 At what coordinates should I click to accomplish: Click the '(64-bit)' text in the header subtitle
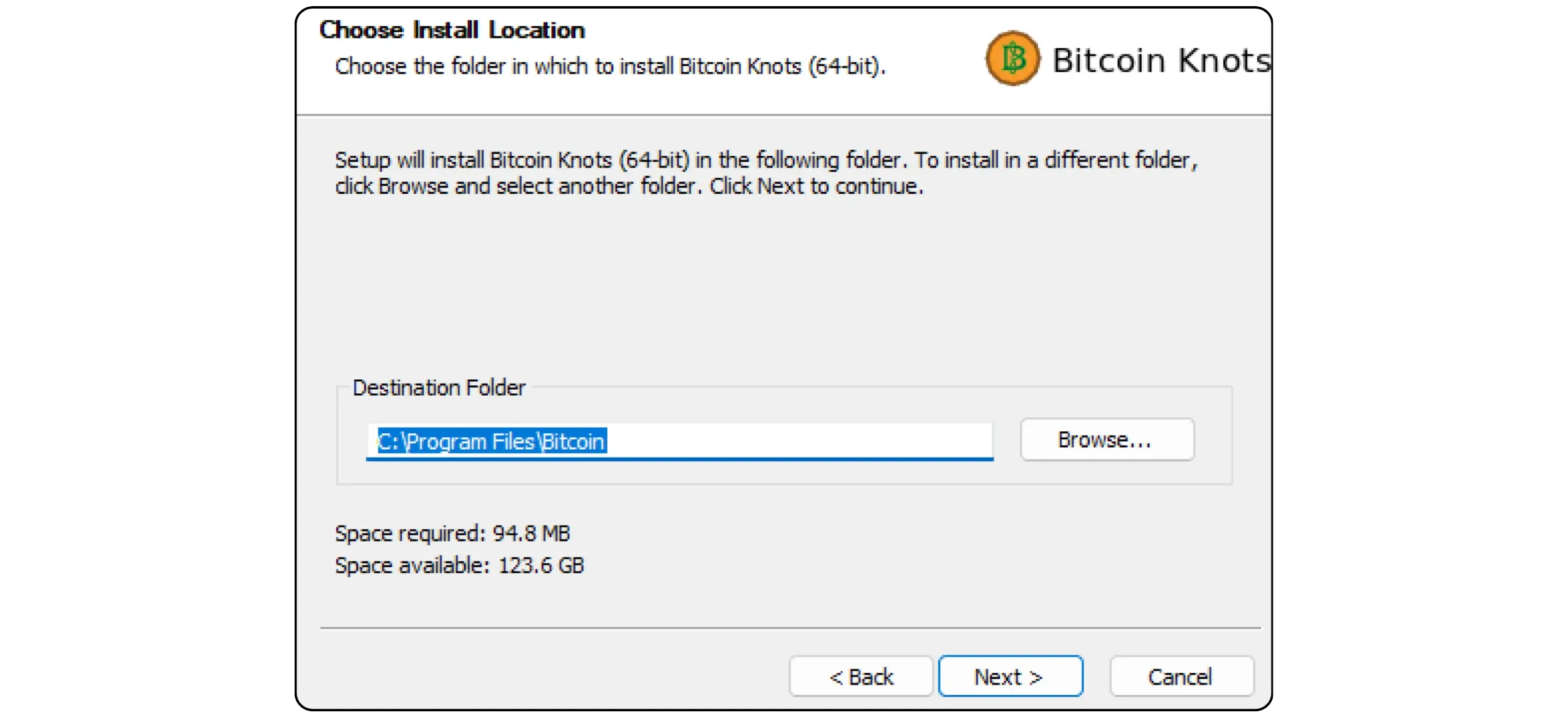coord(846,66)
